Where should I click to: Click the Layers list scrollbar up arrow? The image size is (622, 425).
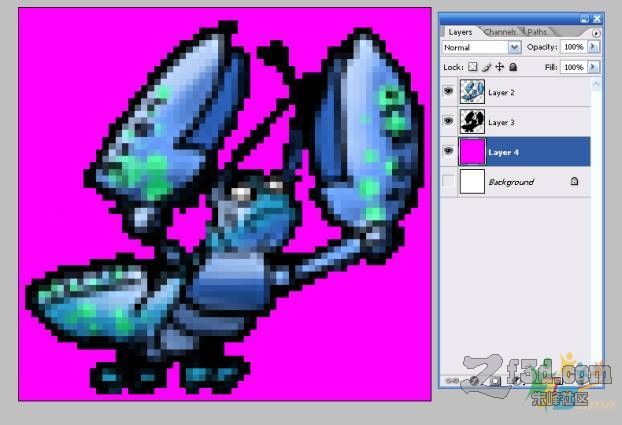[596, 84]
